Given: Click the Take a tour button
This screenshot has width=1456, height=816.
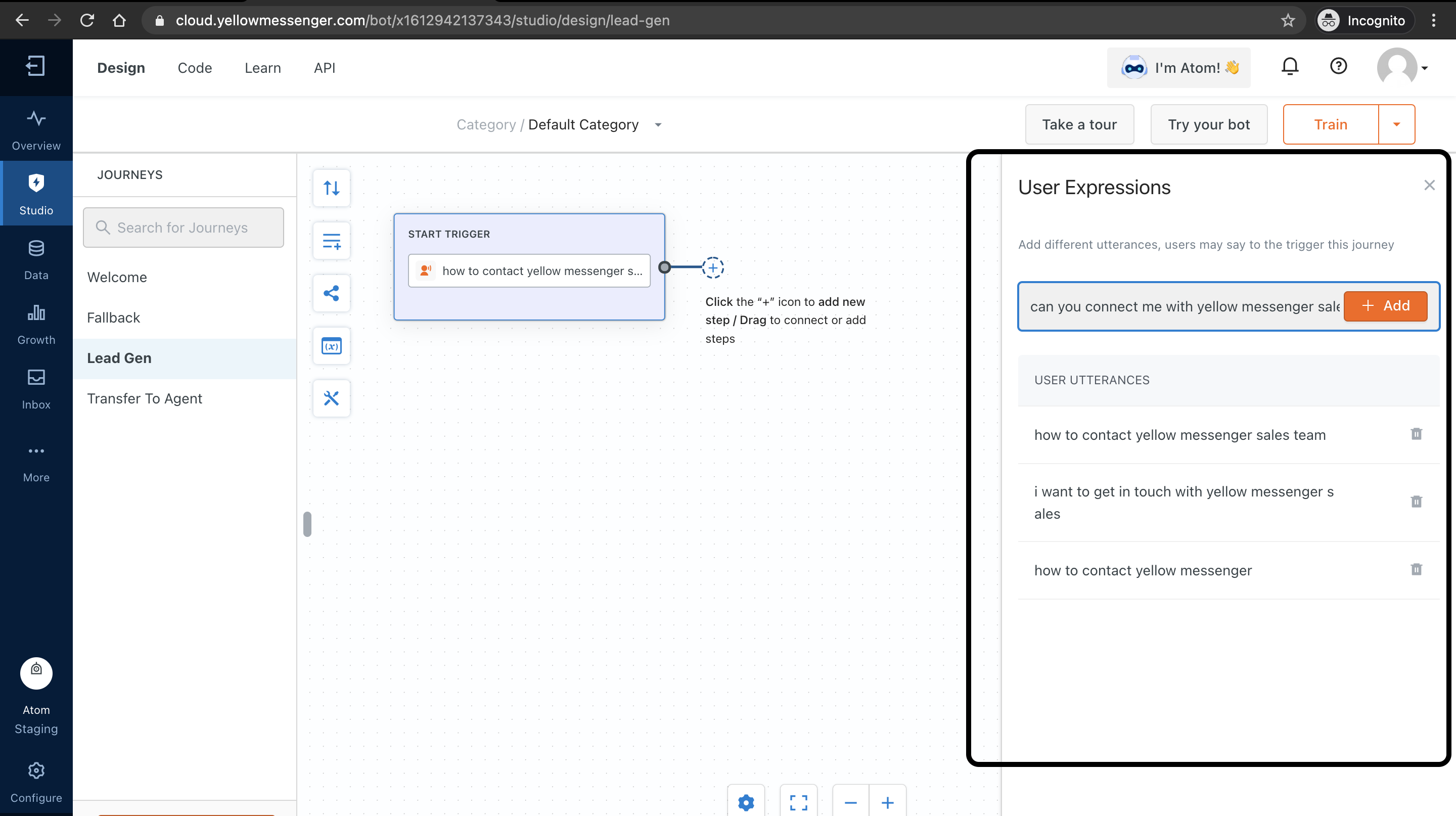Looking at the screenshot, I should tap(1079, 124).
